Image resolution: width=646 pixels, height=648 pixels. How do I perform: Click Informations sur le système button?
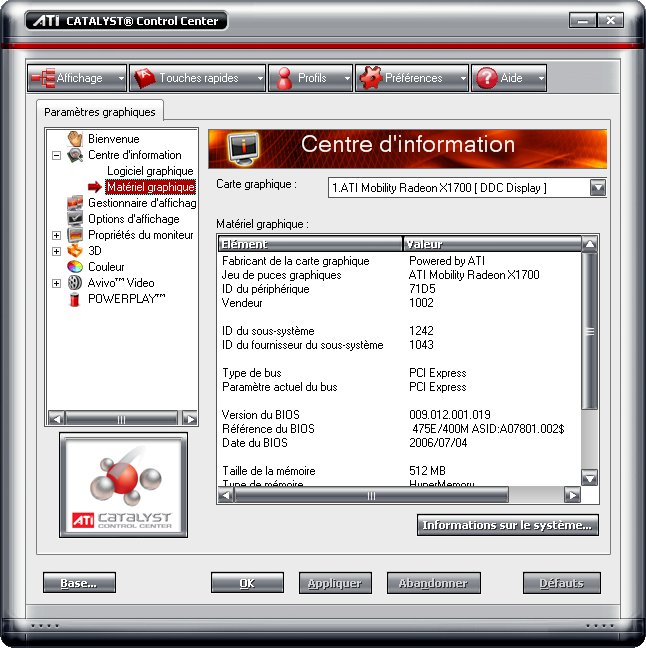click(x=507, y=525)
